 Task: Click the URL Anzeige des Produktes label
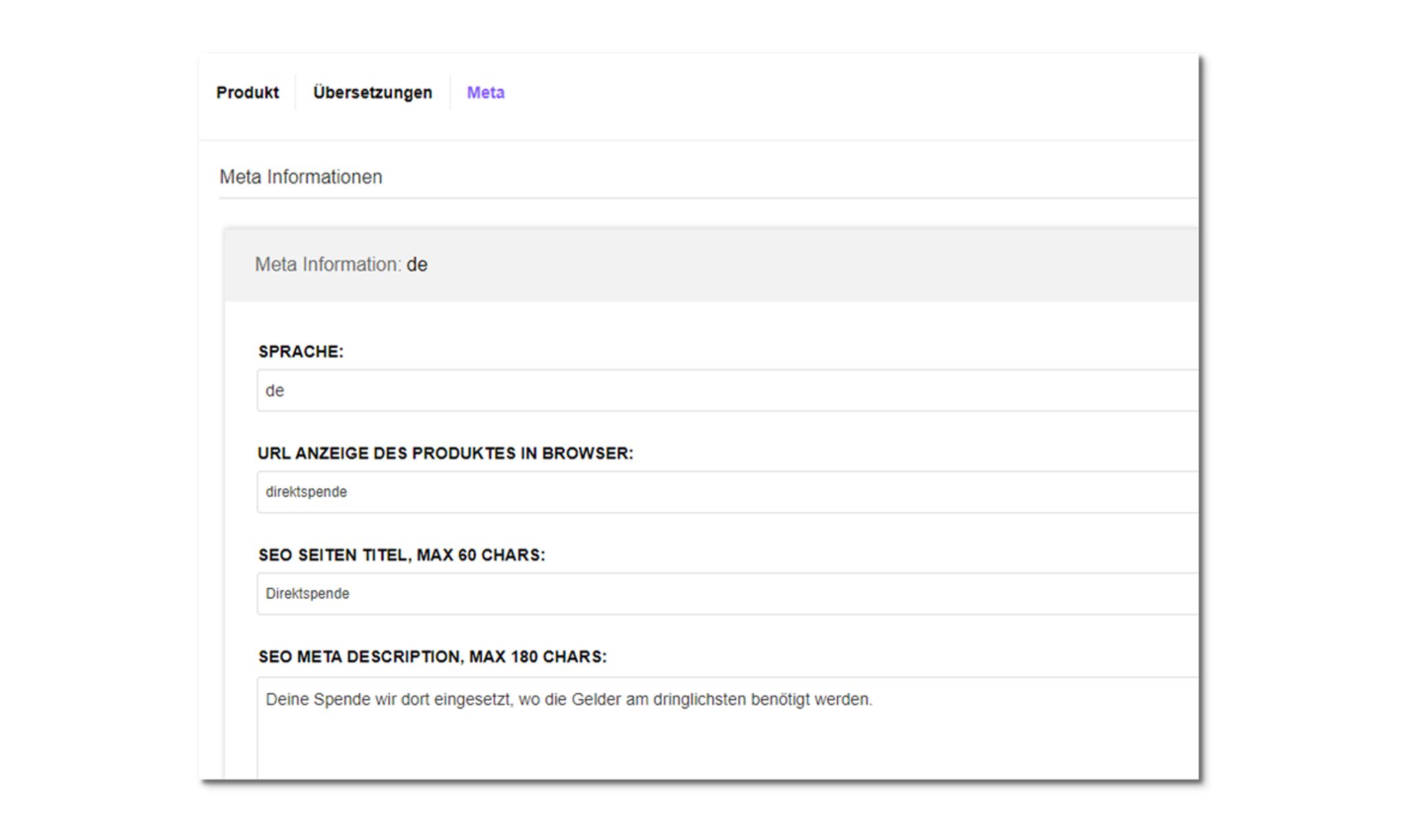pos(445,454)
